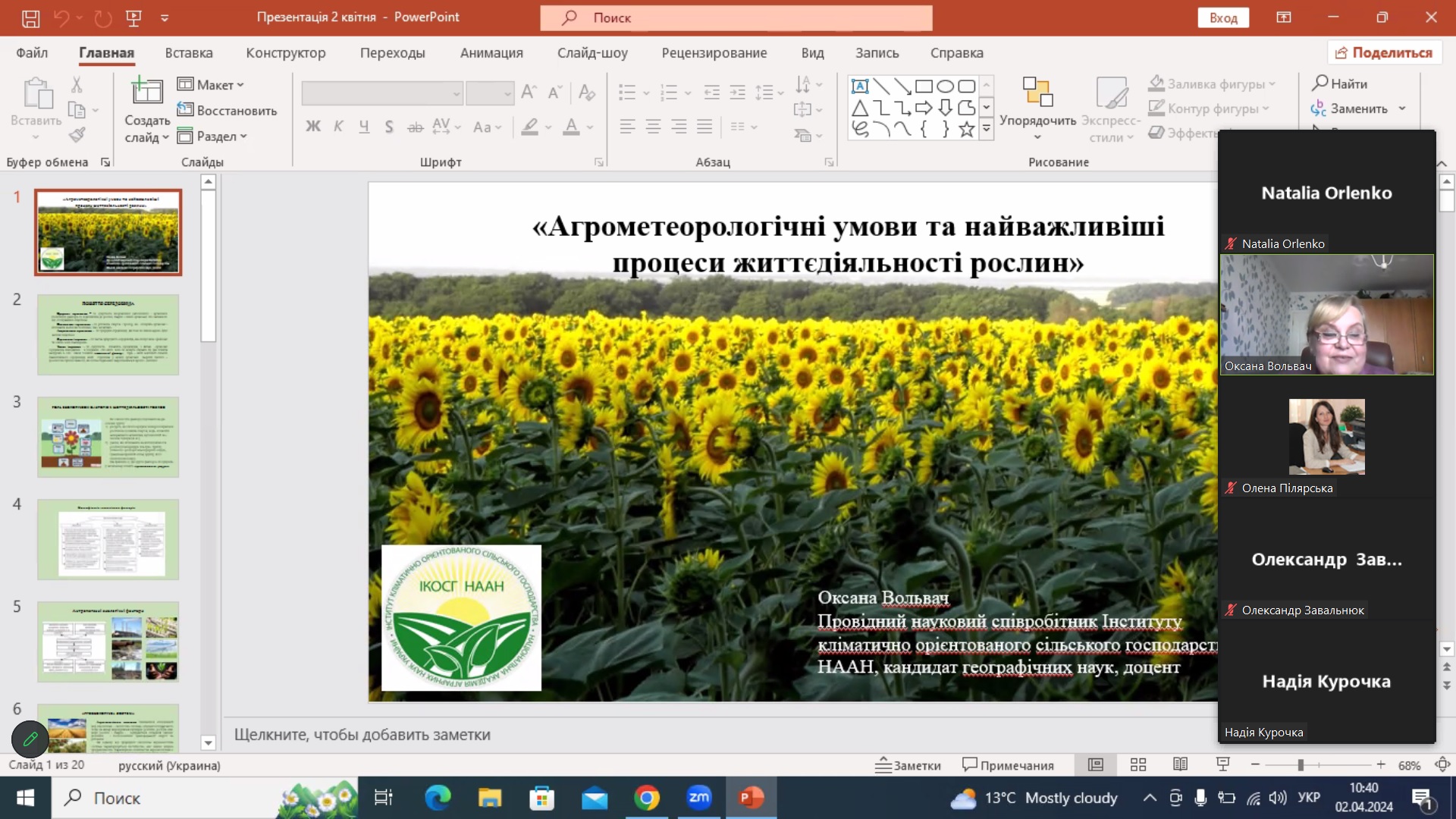The width and height of the screenshot is (1456, 819).
Task: Click the Вход sign-in button
Action: click(1222, 17)
